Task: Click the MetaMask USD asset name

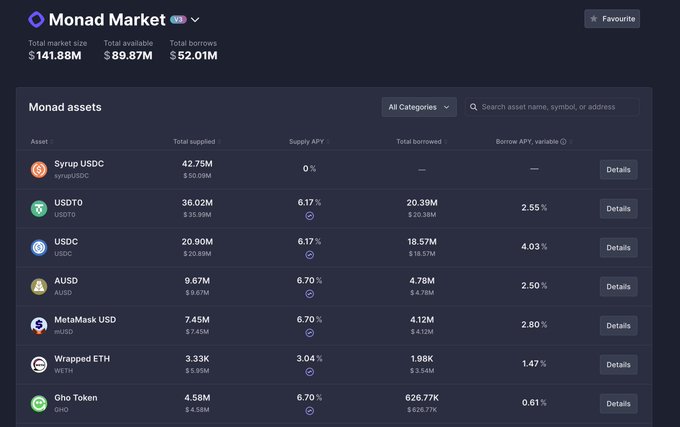Action: point(85,320)
